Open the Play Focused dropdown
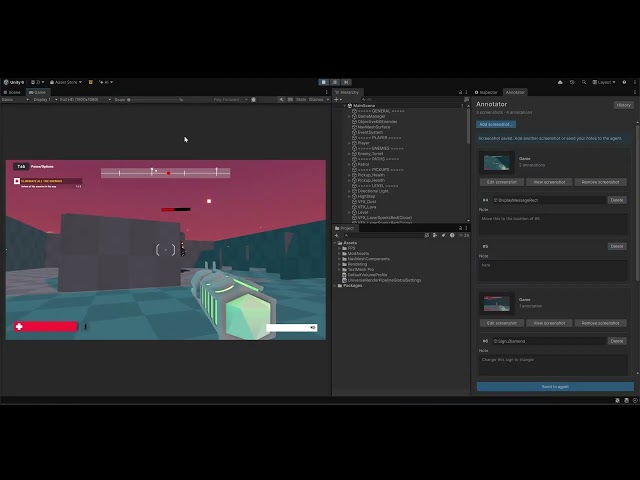Screen dimensions: 640x480 230,100
